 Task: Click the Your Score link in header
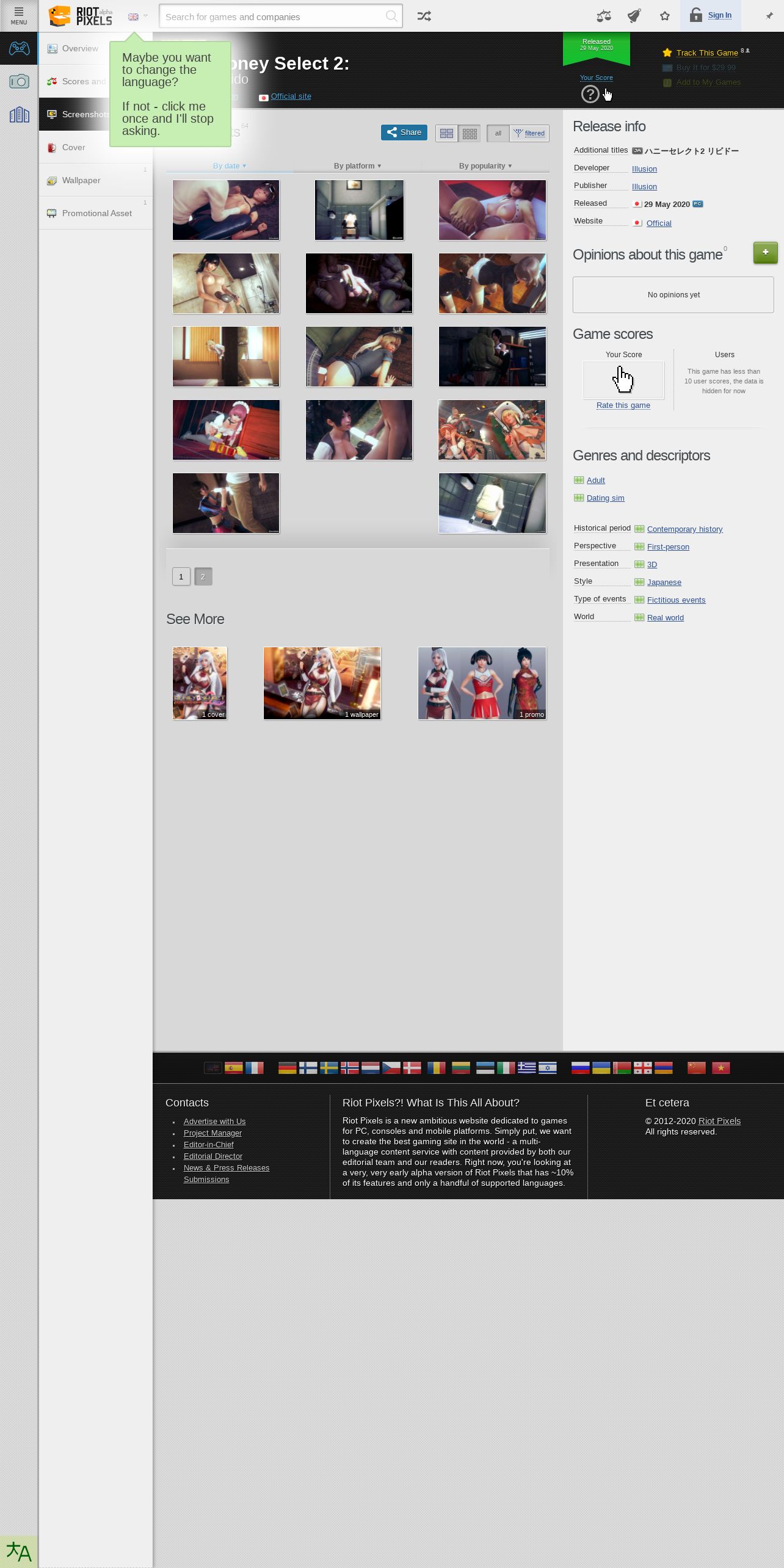coord(596,78)
